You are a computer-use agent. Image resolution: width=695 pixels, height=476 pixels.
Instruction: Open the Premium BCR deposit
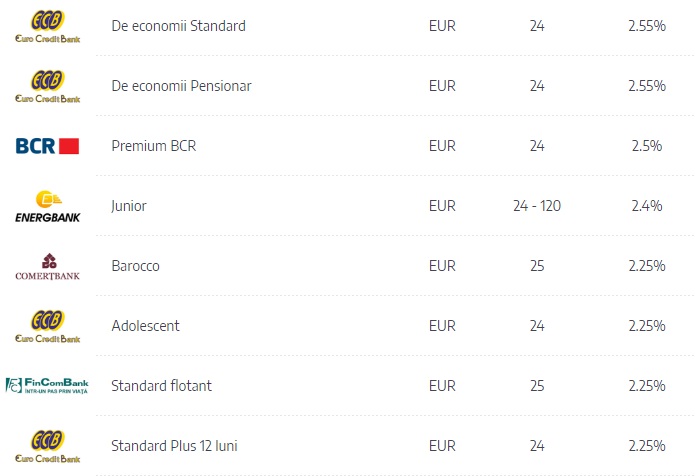pos(154,146)
